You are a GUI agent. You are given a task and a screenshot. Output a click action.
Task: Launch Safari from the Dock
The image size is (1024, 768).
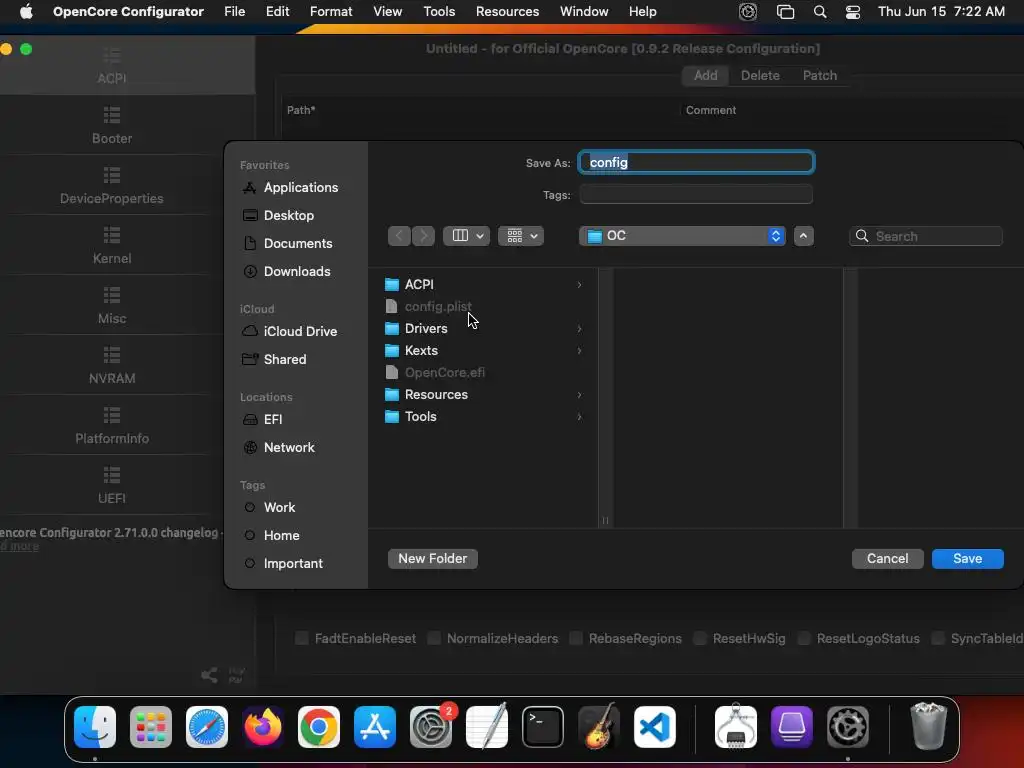point(207,727)
